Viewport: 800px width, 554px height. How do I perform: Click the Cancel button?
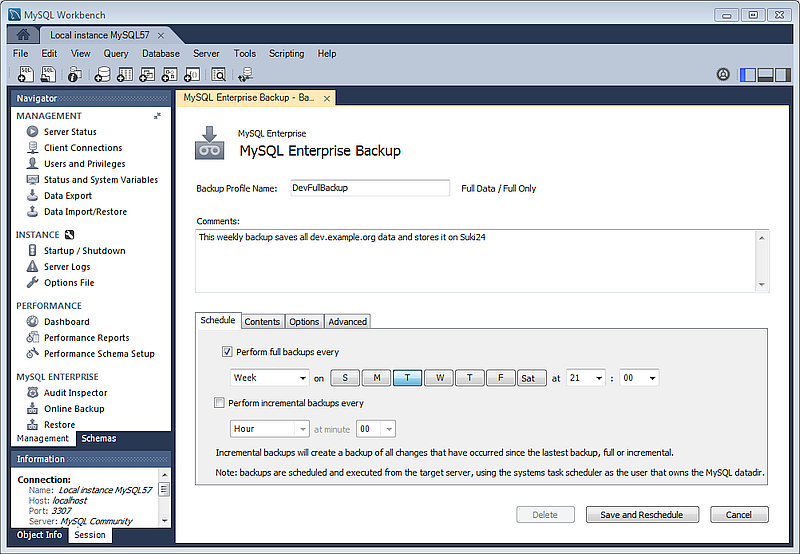[x=739, y=515]
